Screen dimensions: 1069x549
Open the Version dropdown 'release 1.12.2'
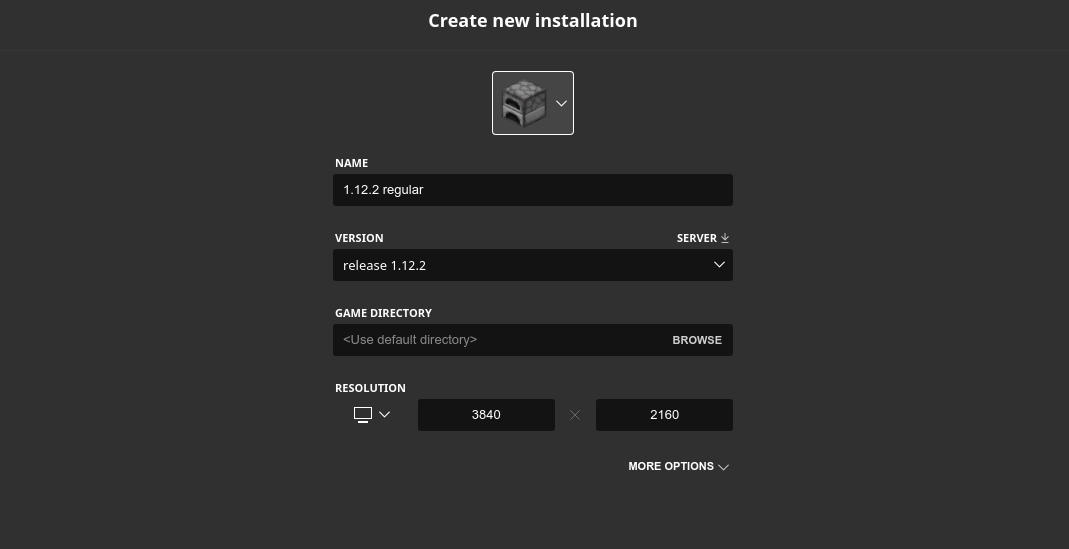(x=532, y=265)
